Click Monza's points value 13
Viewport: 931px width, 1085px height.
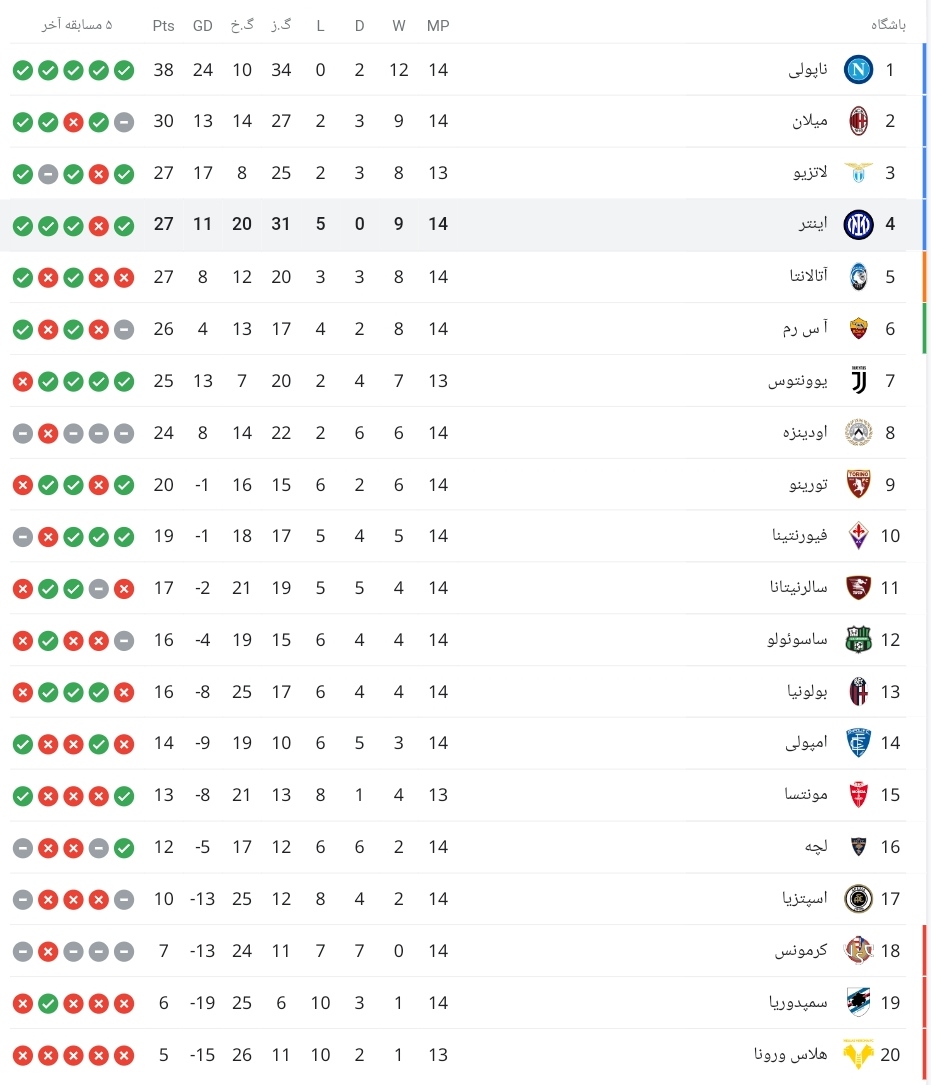(x=163, y=795)
